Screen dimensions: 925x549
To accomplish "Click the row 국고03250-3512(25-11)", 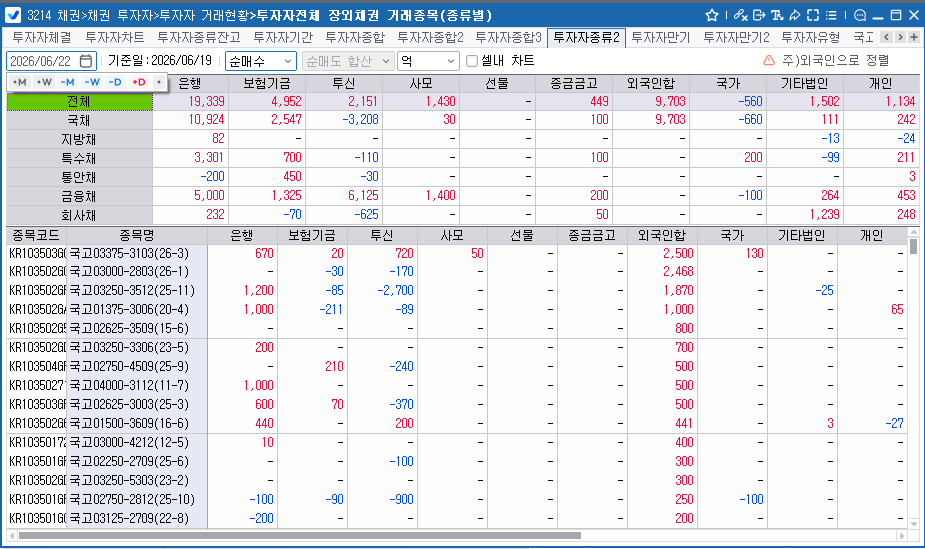I will (455, 291).
